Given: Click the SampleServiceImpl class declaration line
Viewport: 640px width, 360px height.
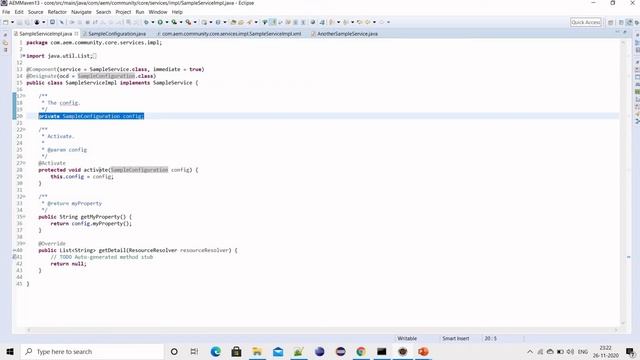Looking at the screenshot, I should coord(112,83).
